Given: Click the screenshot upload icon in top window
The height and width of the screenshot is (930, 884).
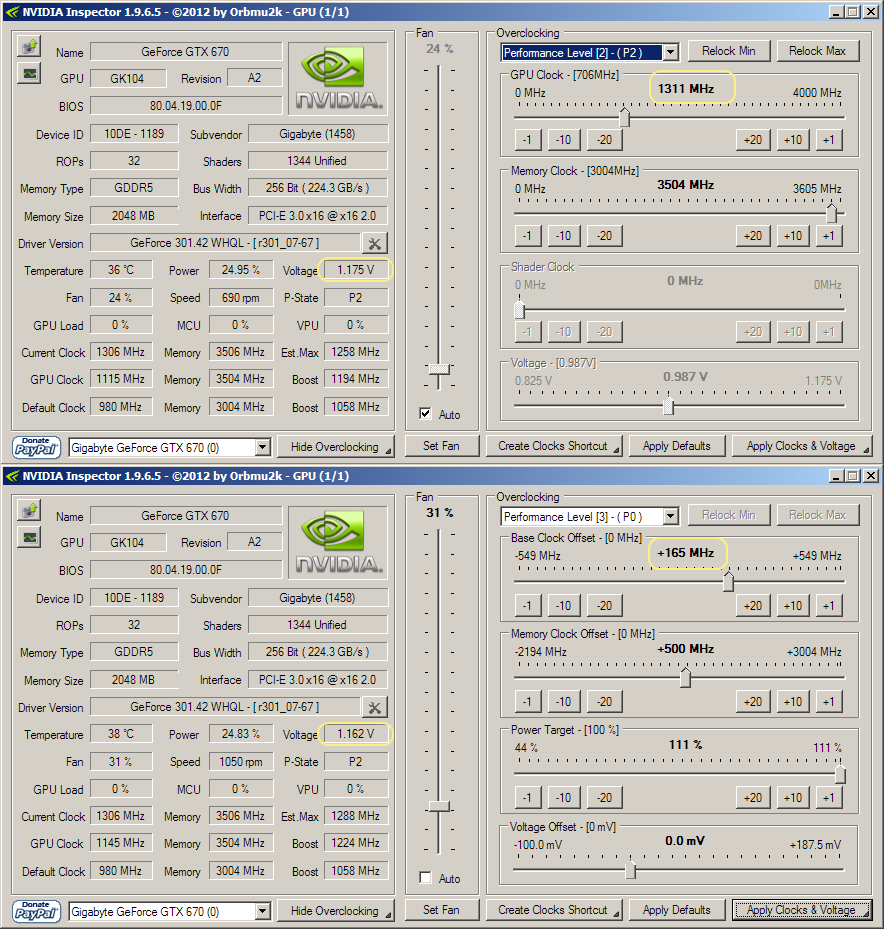Looking at the screenshot, I should [29, 46].
